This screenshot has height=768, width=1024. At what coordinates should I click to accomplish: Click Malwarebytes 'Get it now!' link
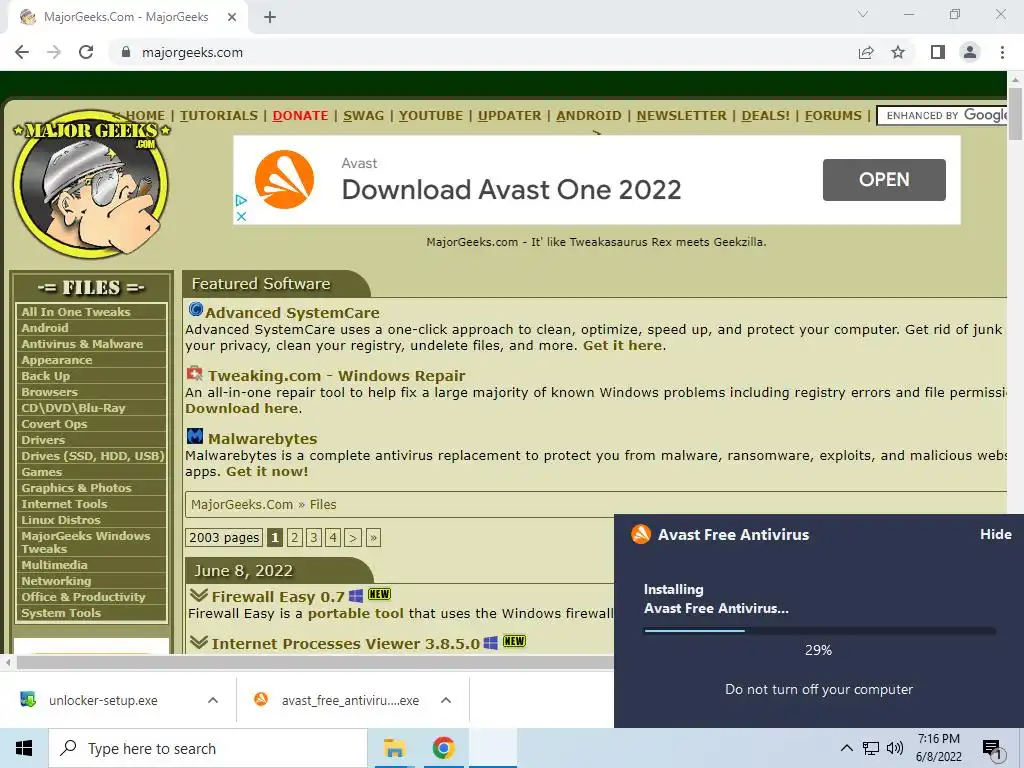(267, 472)
